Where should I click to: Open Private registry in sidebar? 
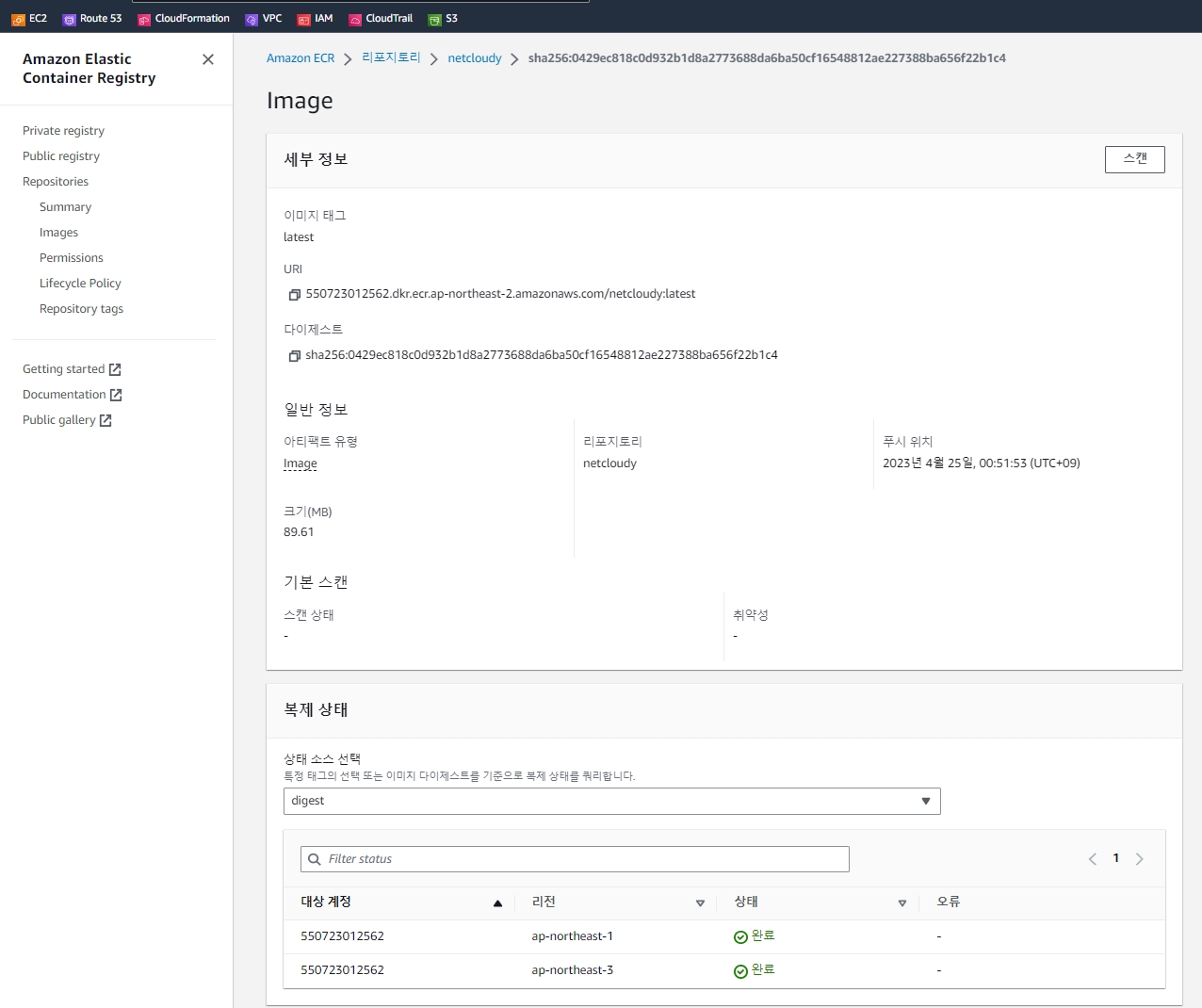click(63, 131)
